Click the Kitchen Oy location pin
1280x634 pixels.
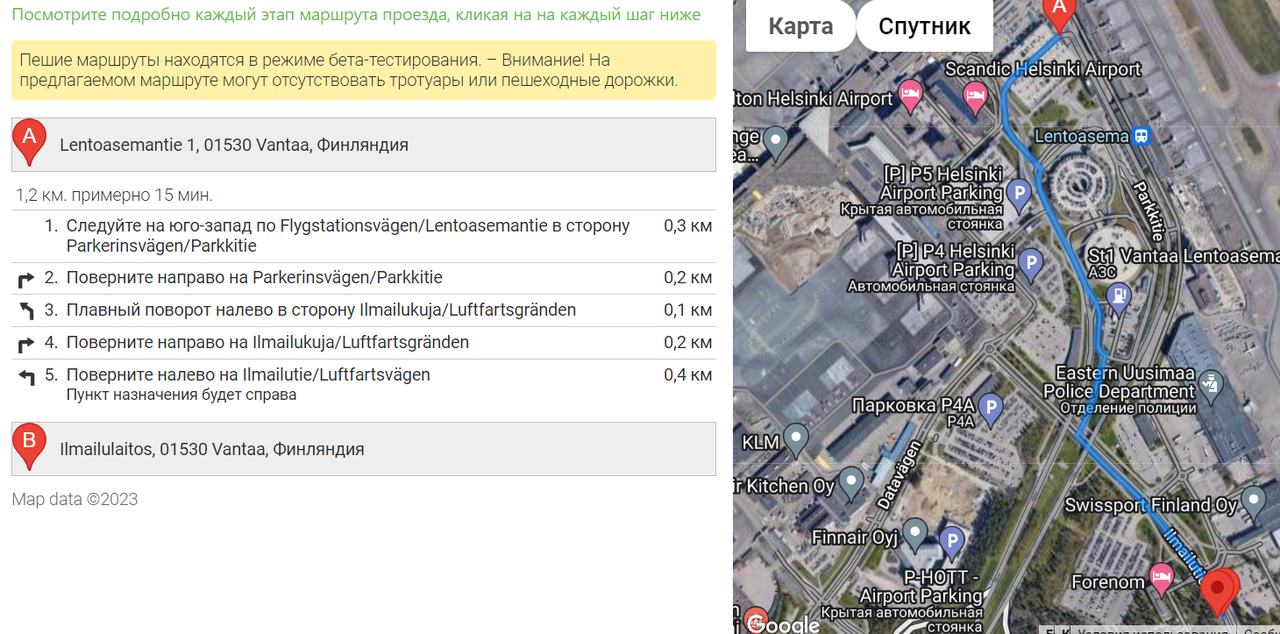pos(851,483)
